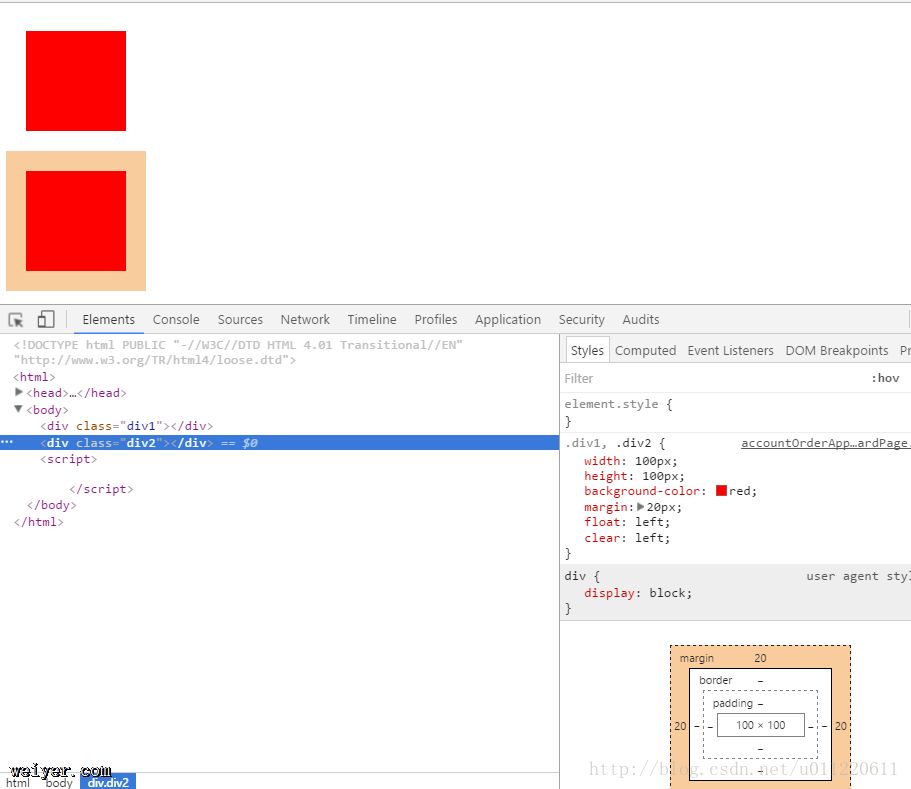
Task: Select the opening script tag node
Action: 69,459
